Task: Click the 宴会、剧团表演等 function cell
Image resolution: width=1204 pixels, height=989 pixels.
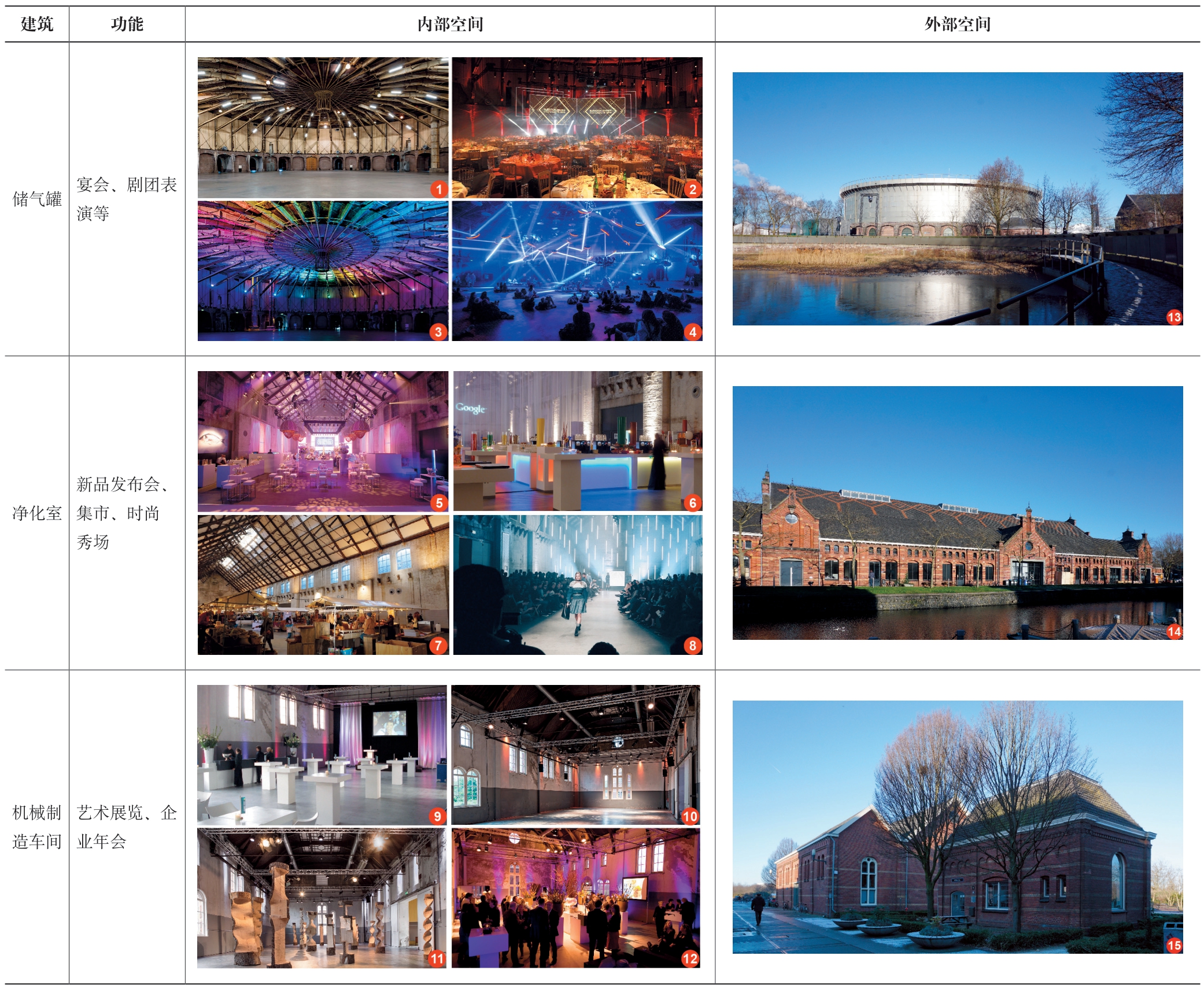Action: 127,199
